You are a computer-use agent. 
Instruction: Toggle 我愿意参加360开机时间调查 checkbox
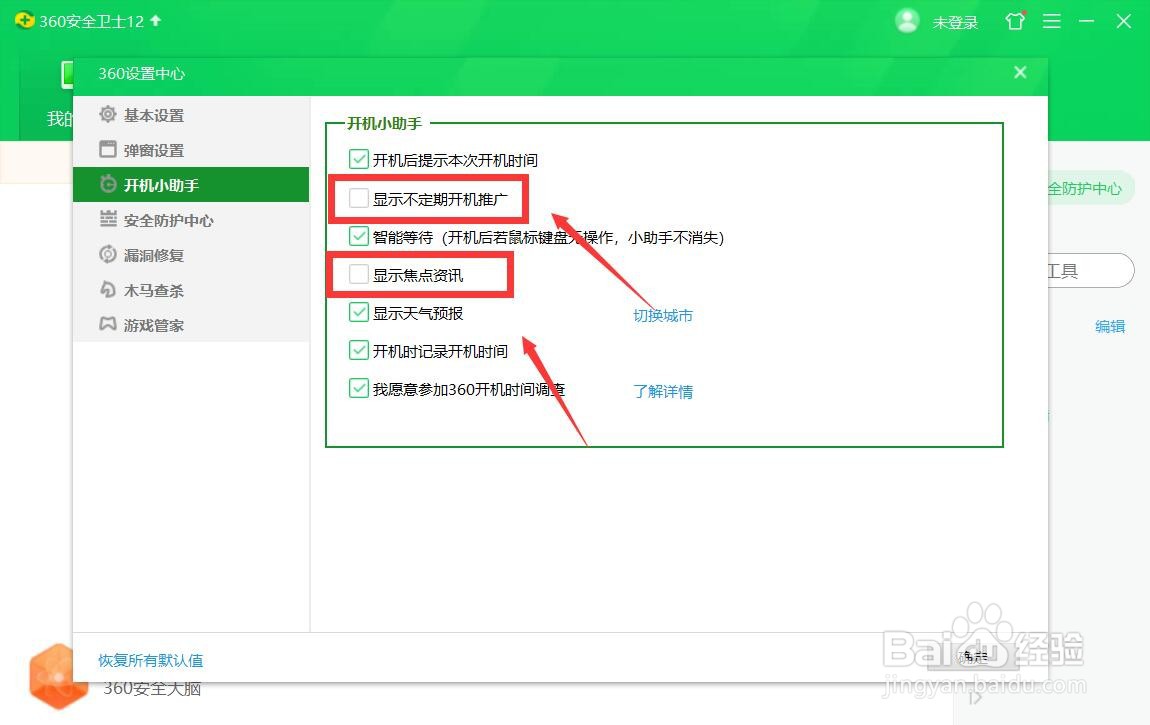[359, 388]
